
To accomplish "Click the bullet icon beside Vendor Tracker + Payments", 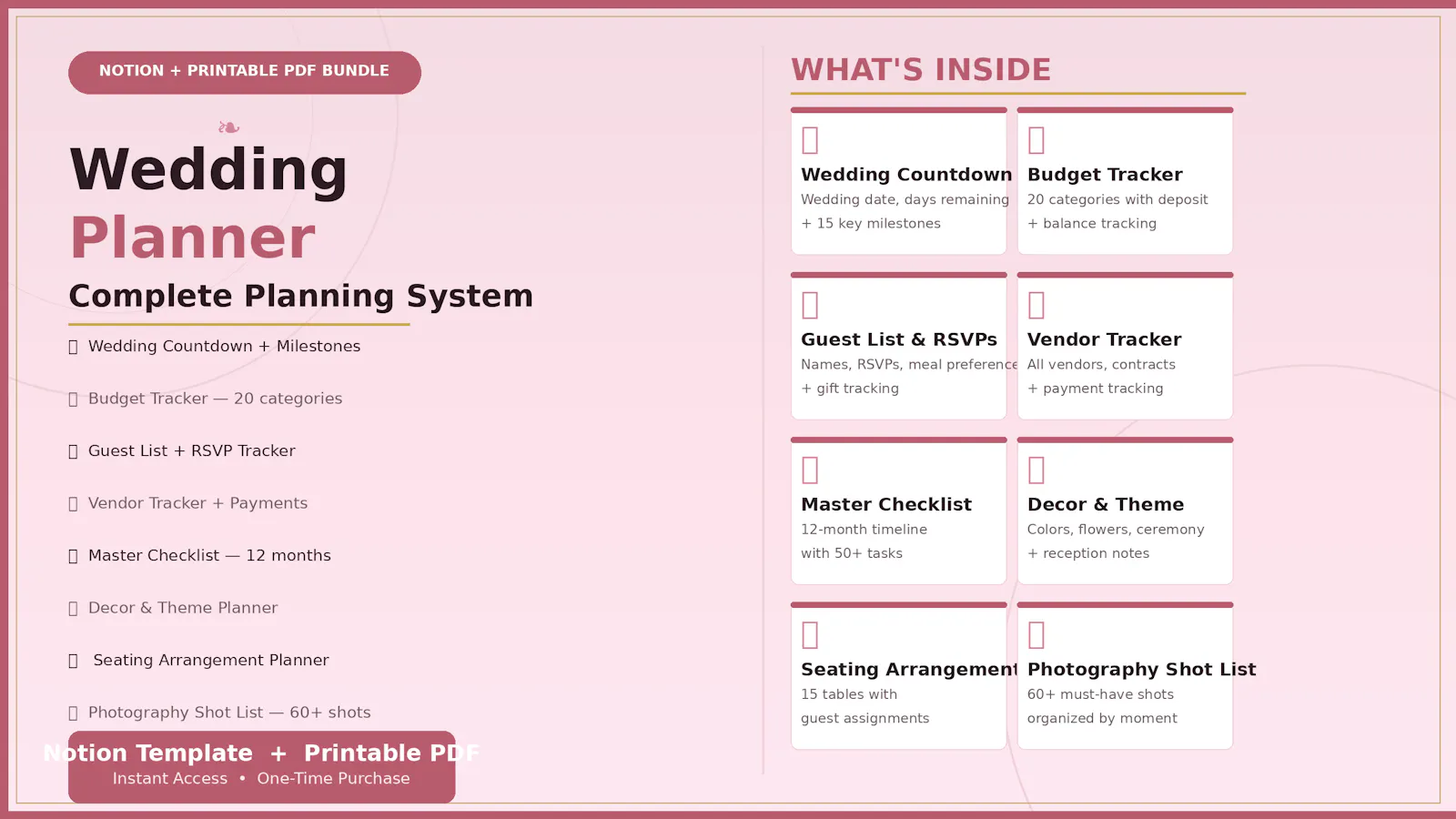I will (73, 503).
